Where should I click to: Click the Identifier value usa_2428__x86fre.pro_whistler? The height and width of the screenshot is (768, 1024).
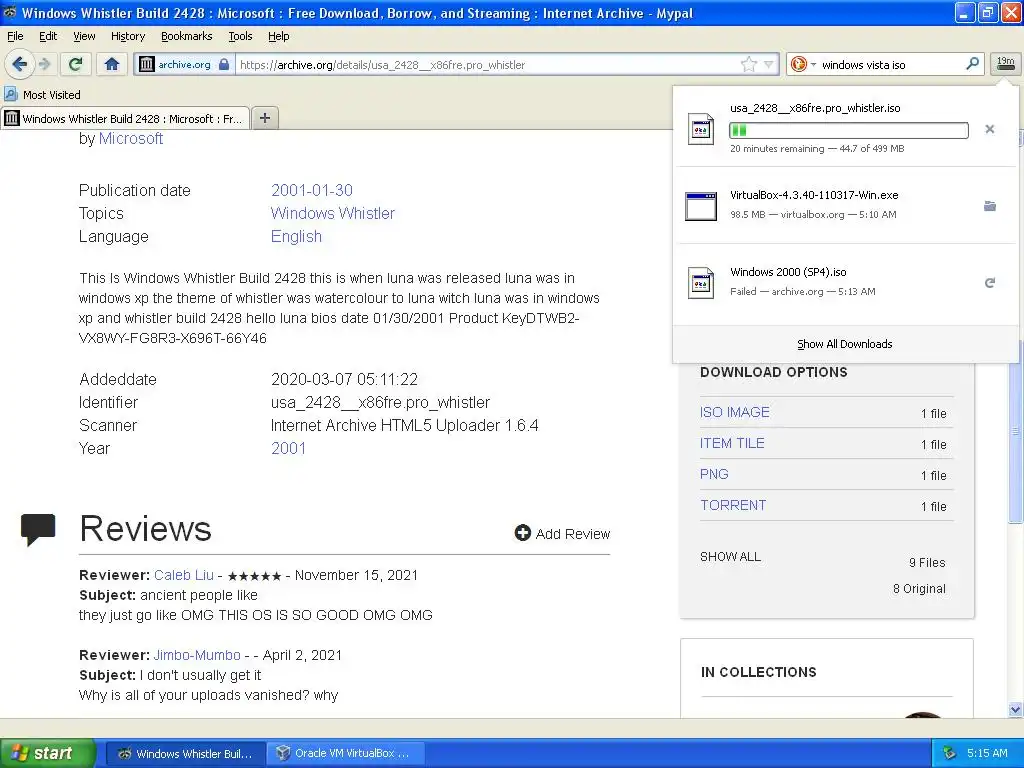380,402
